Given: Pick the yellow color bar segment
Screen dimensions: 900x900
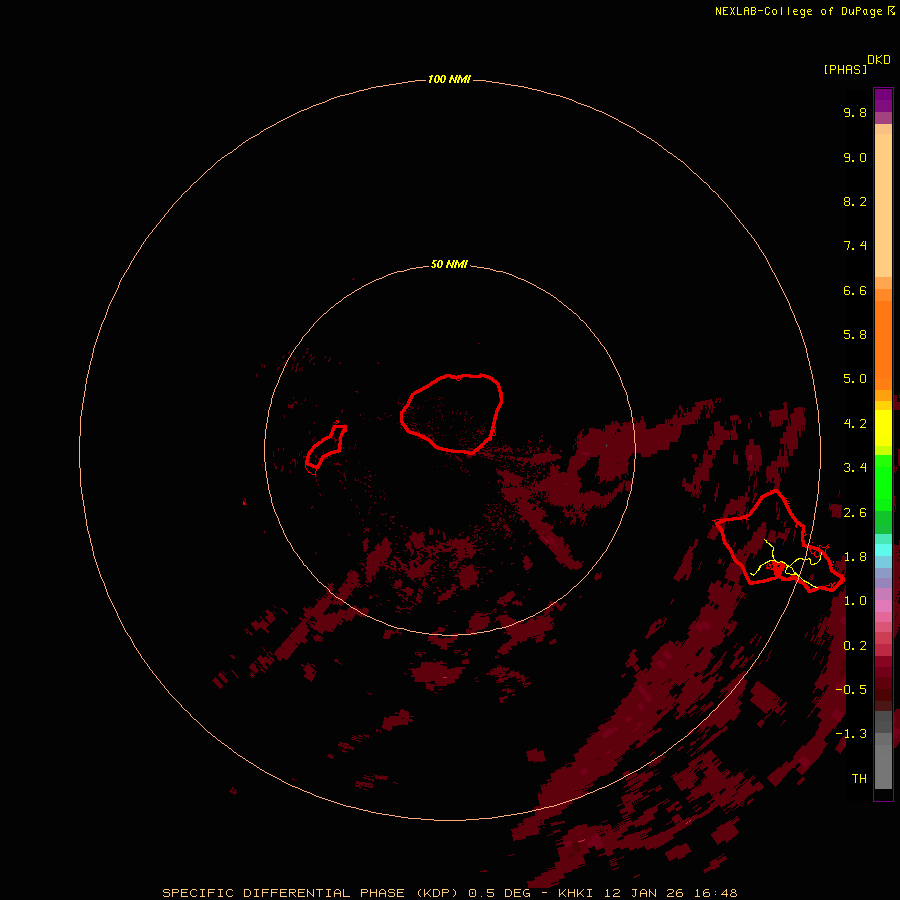Looking at the screenshot, I should coord(883,428).
